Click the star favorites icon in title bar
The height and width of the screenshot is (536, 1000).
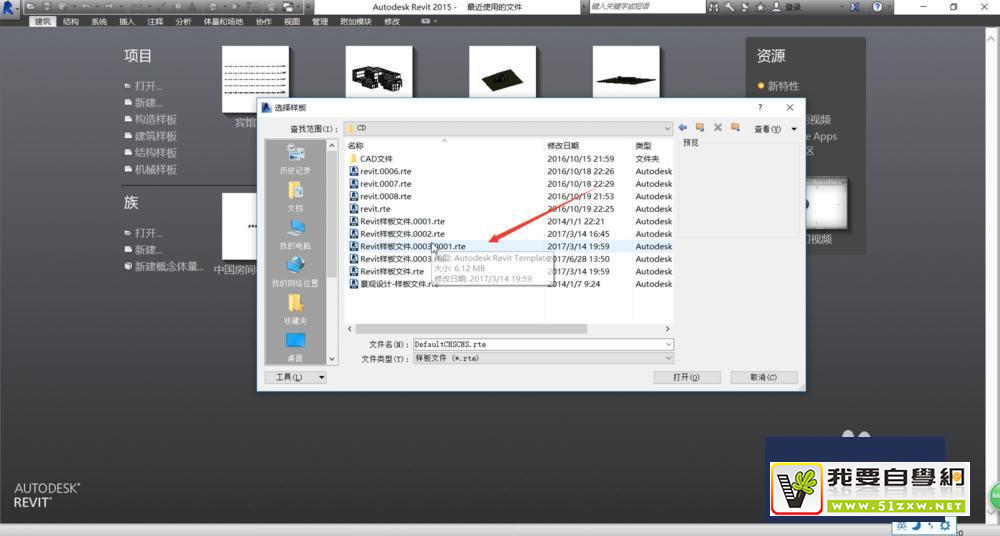760,7
